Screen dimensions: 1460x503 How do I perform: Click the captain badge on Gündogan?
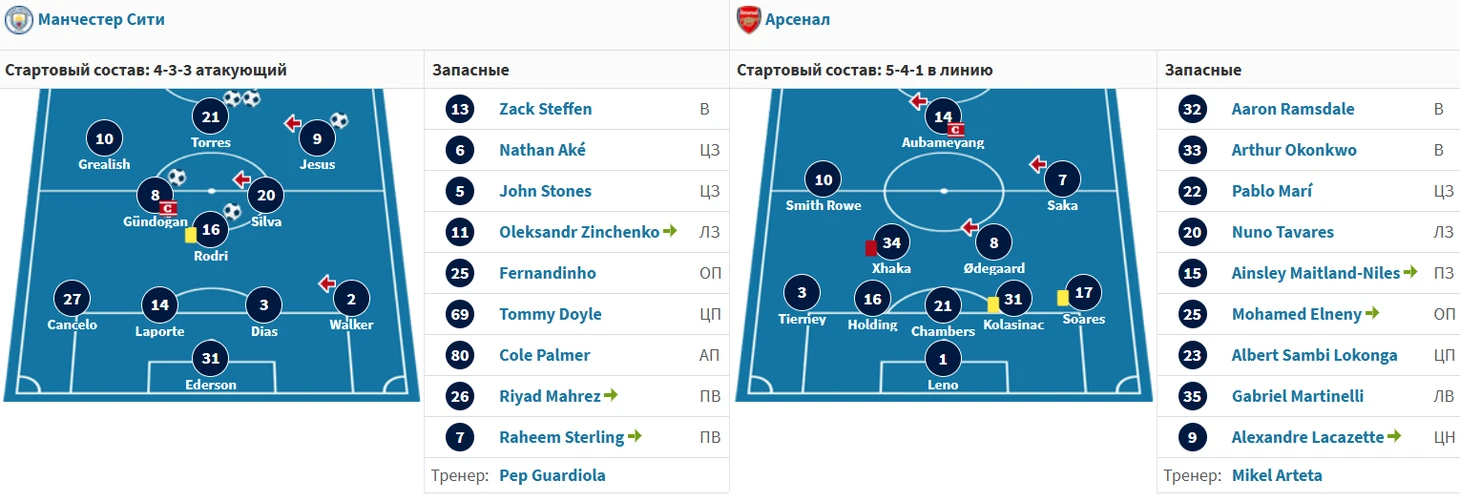coord(168,208)
